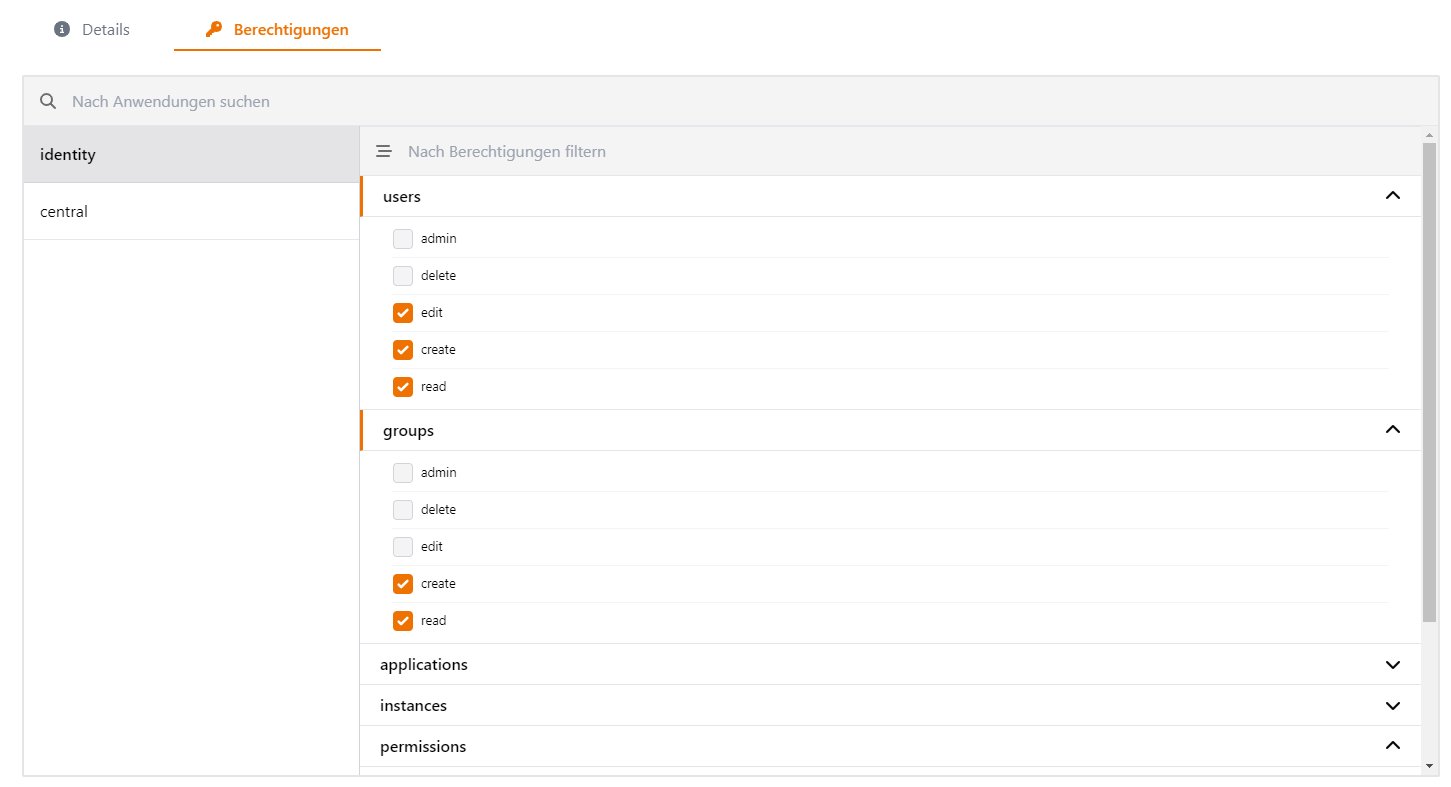Click the search magnifier icon
The width and height of the screenshot is (1451, 787).
(x=47, y=101)
